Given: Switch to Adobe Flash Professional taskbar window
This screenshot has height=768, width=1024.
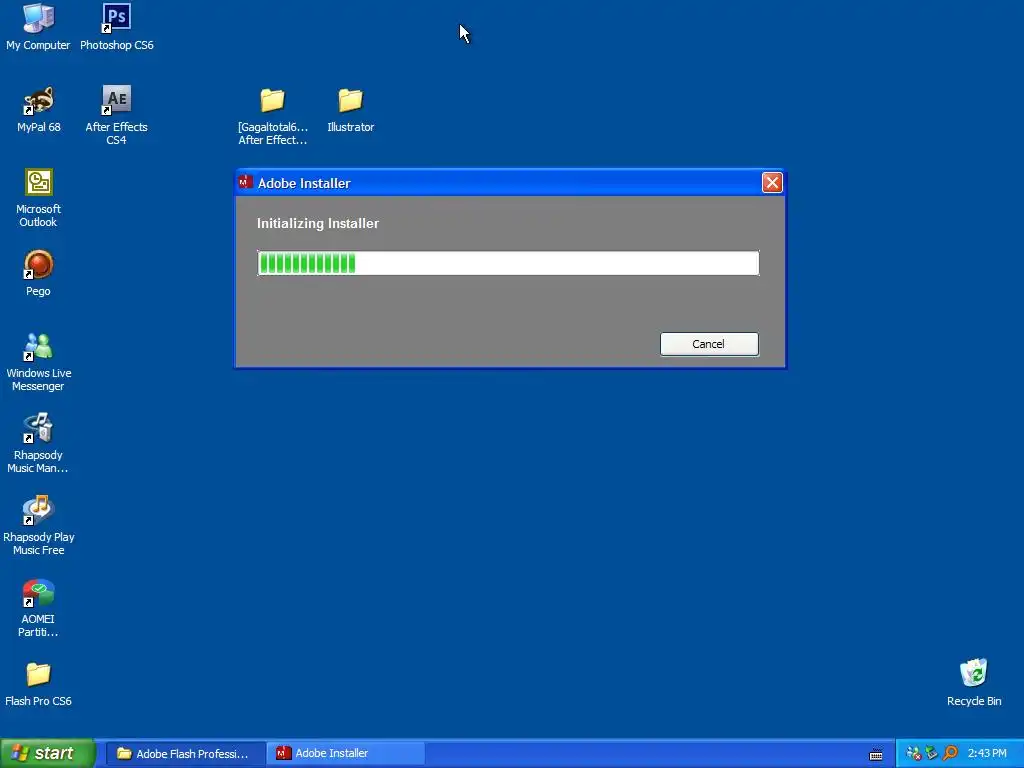Looking at the screenshot, I should pyautogui.click(x=184, y=754).
